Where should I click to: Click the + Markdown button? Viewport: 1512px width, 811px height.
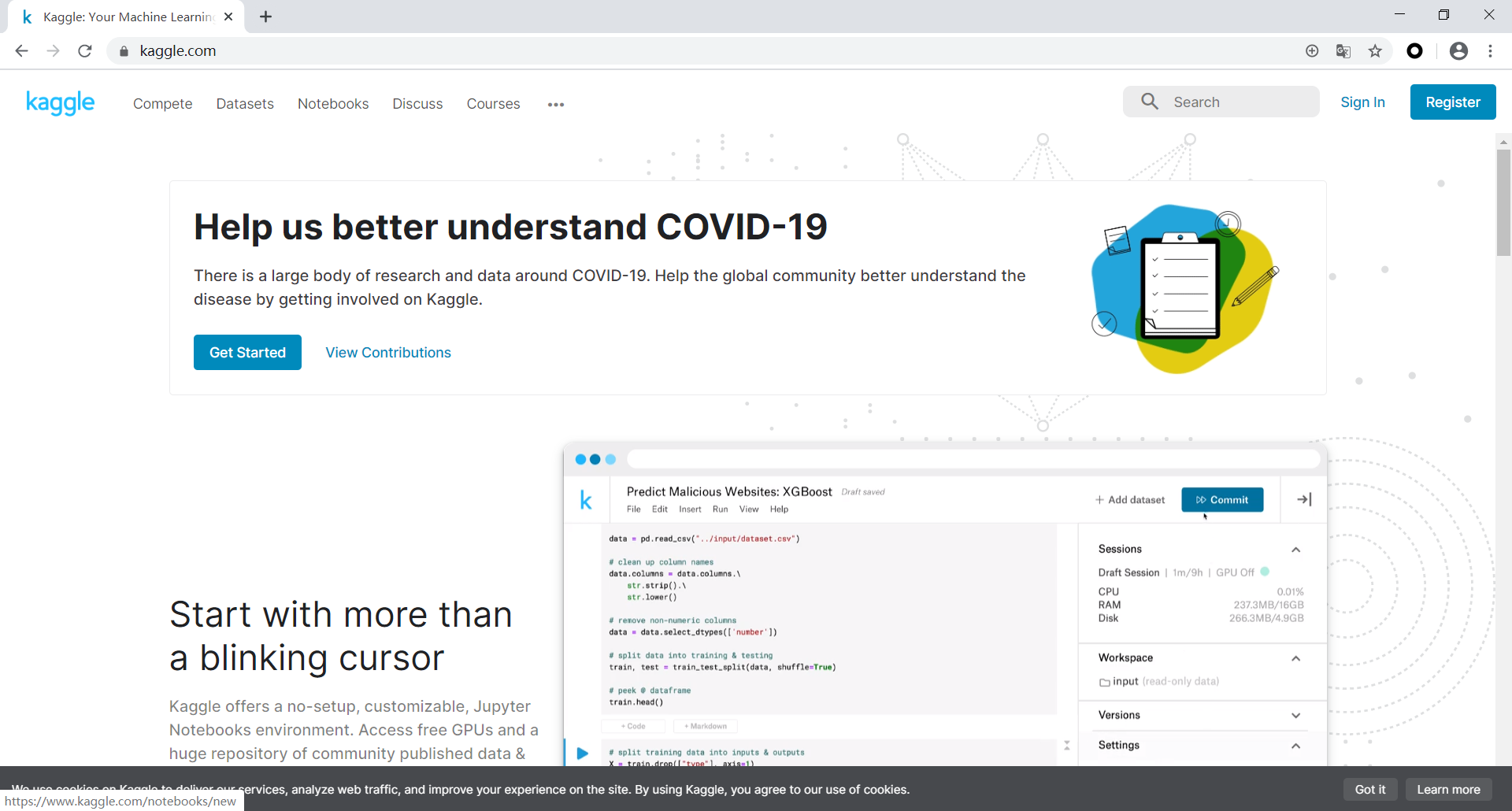tap(706, 726)
